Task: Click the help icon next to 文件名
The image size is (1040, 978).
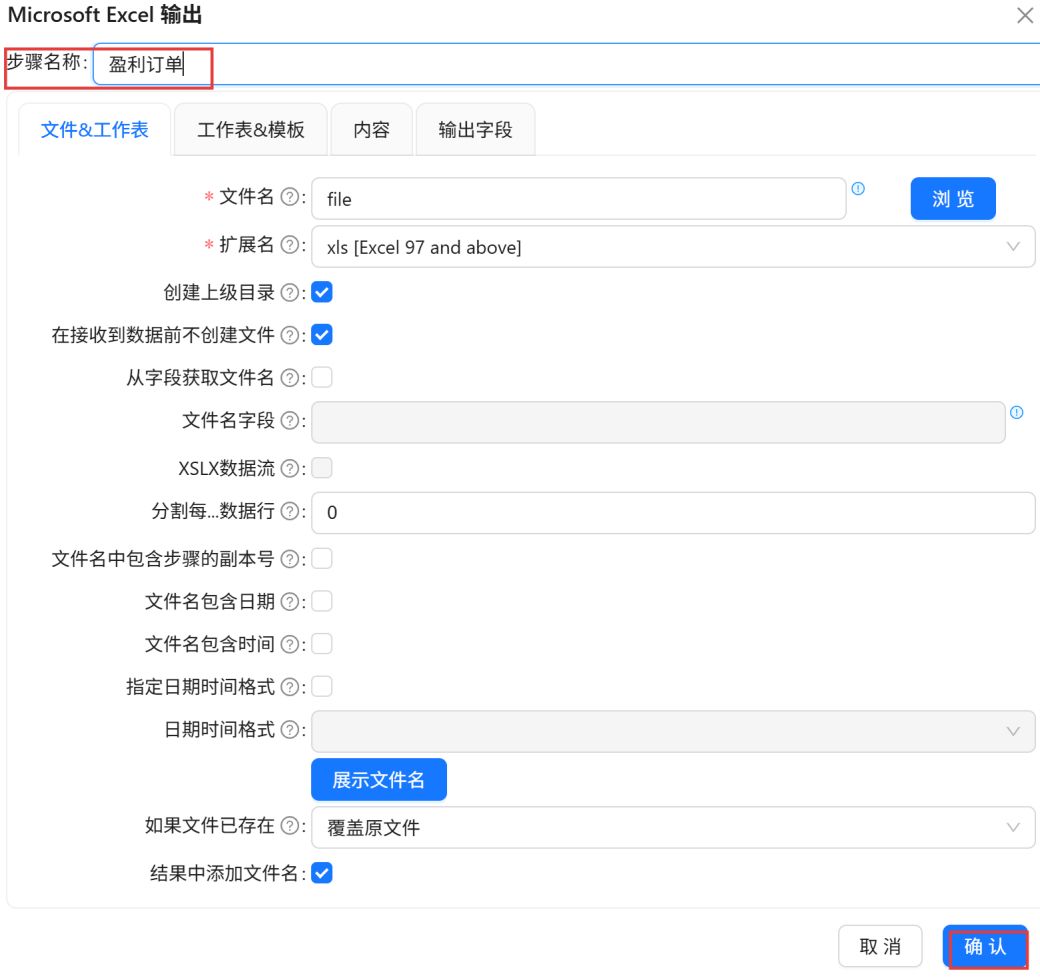Action: pyautogui.click(x=289, y=197)
